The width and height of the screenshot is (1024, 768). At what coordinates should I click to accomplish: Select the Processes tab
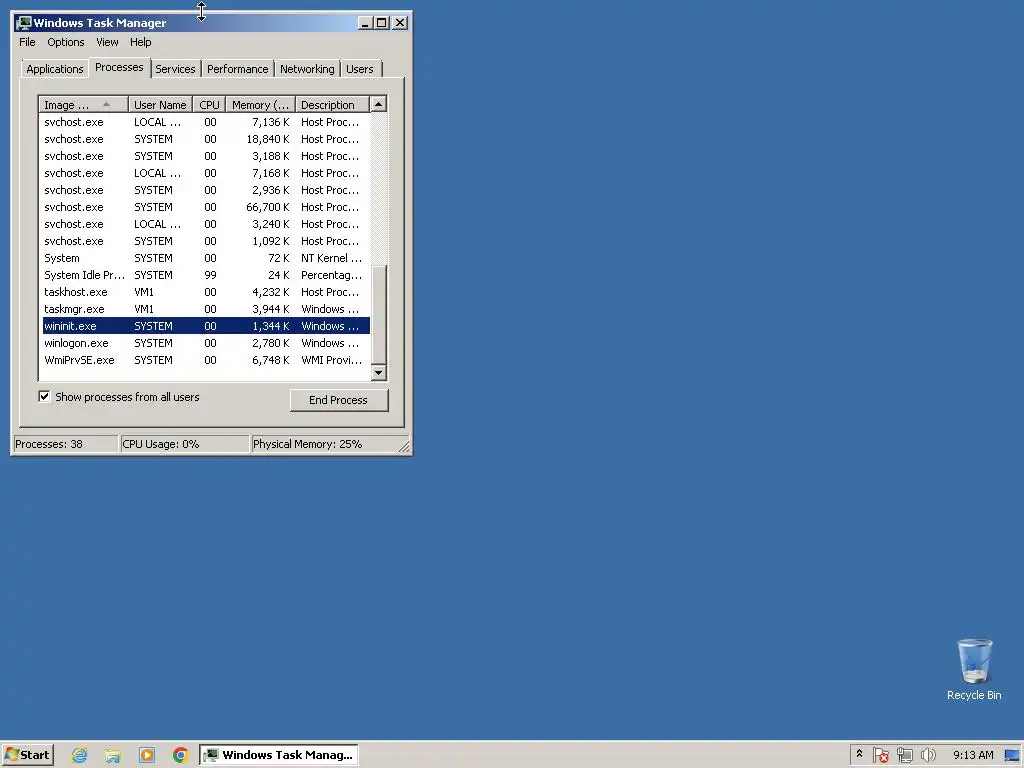pos(119,67)
